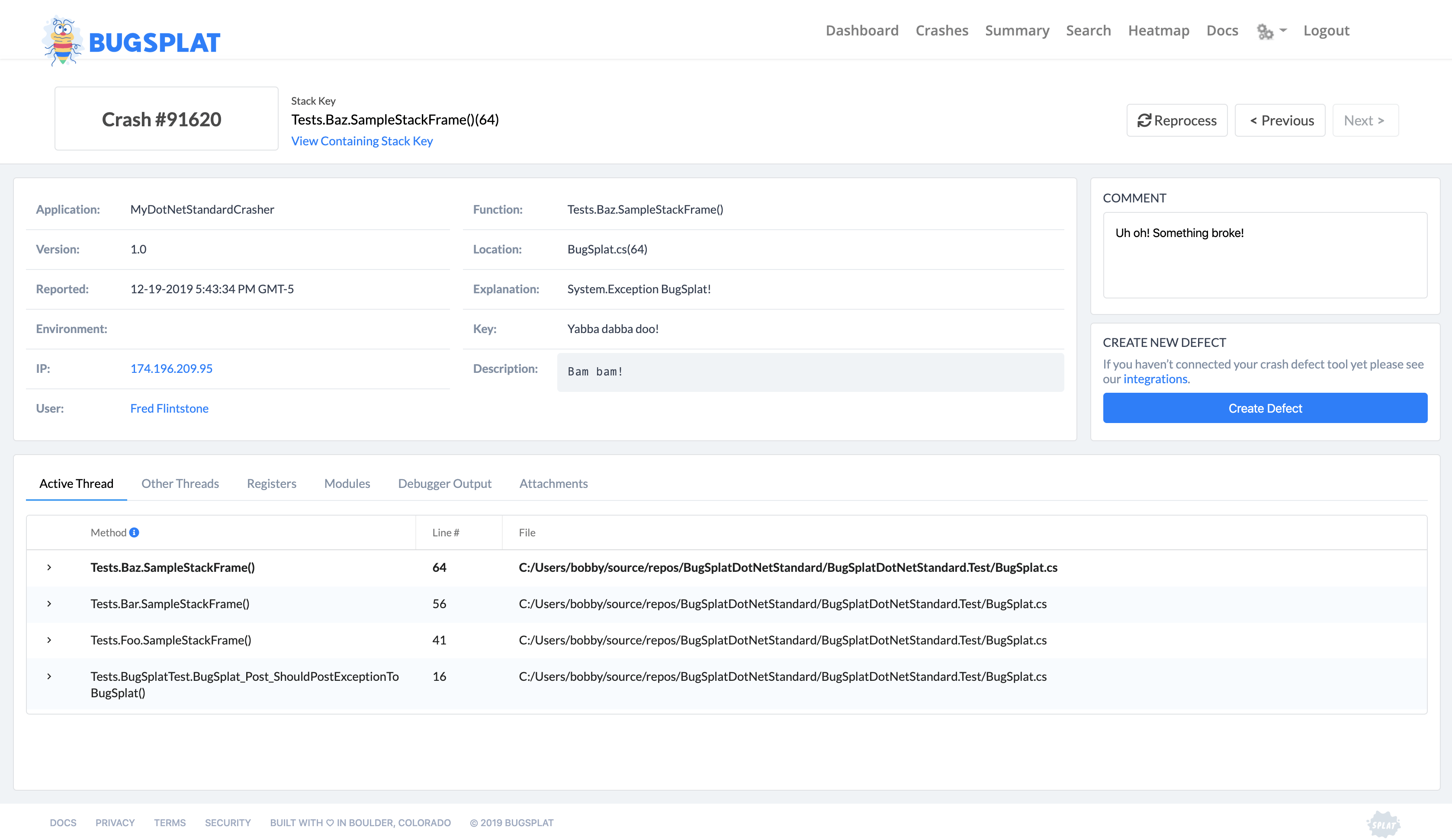Log out via the Logout link
Viewport: 1452px width, 840px height.
click(x=1327, y=31)
